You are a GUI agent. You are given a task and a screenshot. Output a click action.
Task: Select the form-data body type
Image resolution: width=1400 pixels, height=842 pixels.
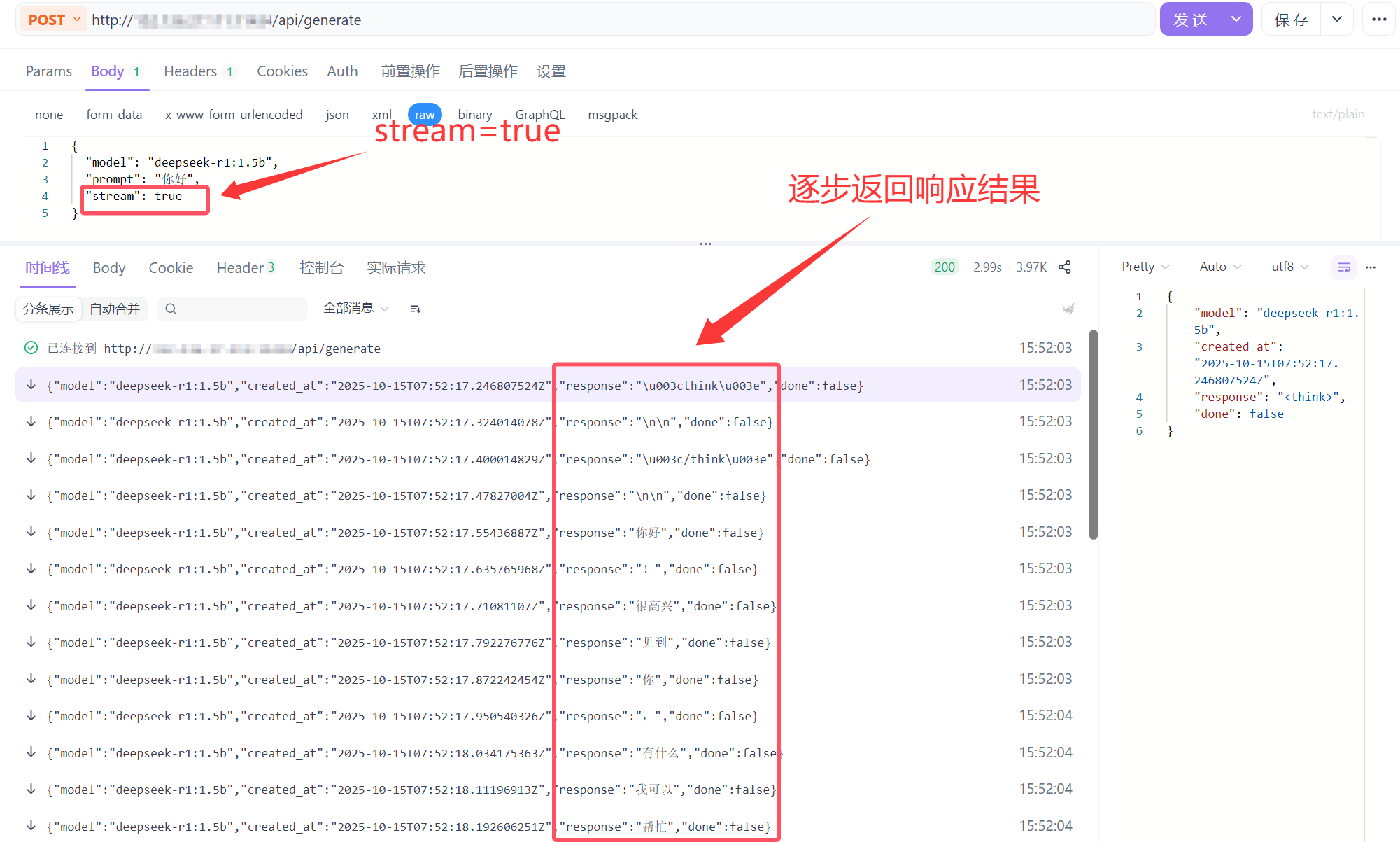[114, 115]
